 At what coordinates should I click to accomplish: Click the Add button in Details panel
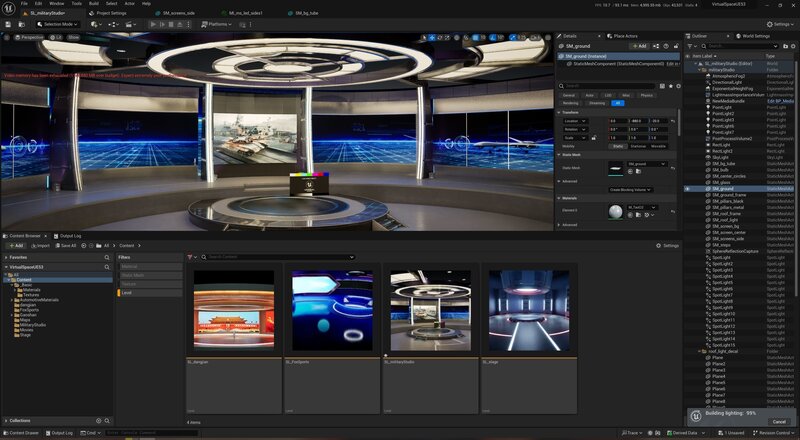tap(637, 46)
